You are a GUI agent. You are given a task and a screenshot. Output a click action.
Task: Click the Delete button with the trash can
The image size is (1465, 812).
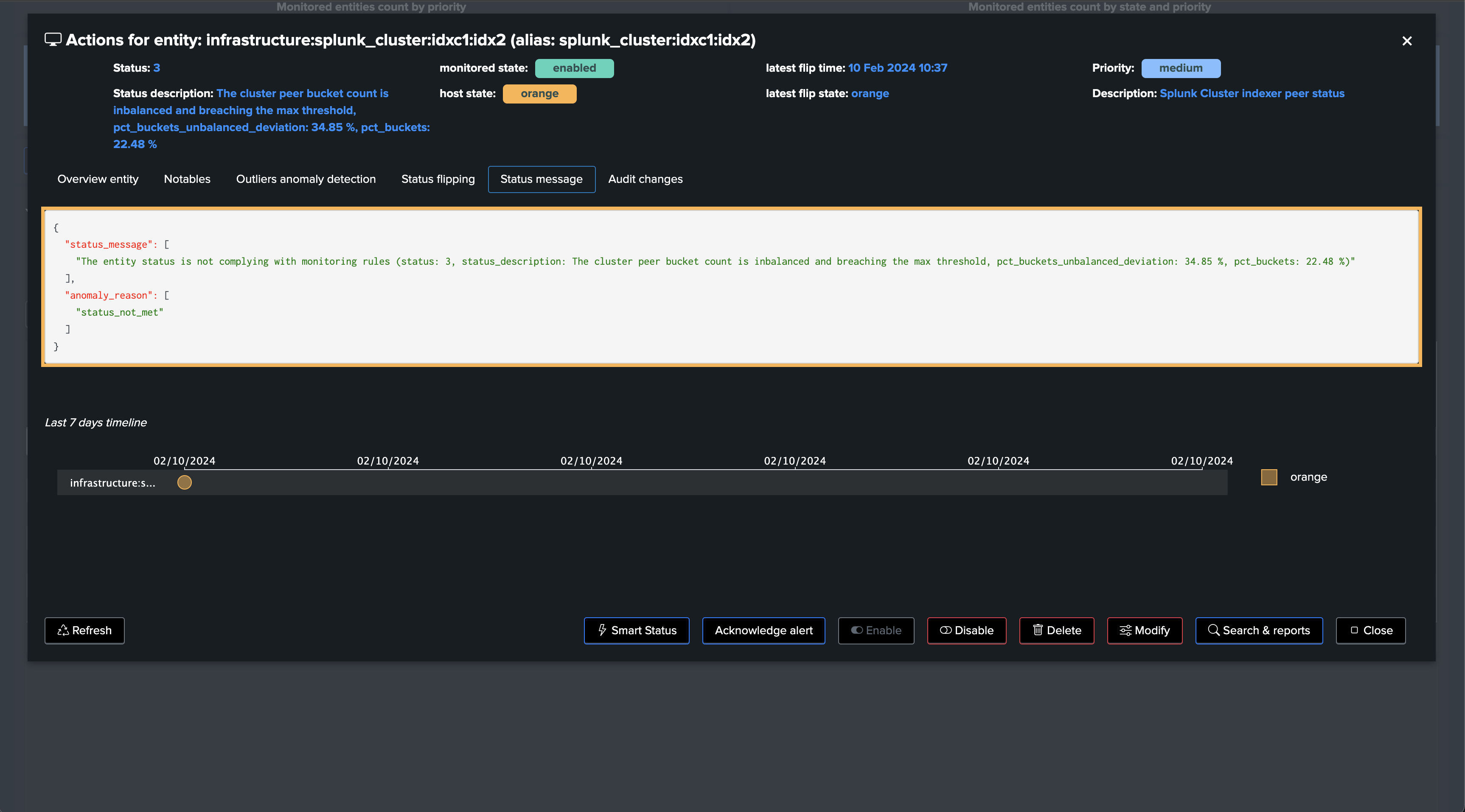coord(1056,630)
